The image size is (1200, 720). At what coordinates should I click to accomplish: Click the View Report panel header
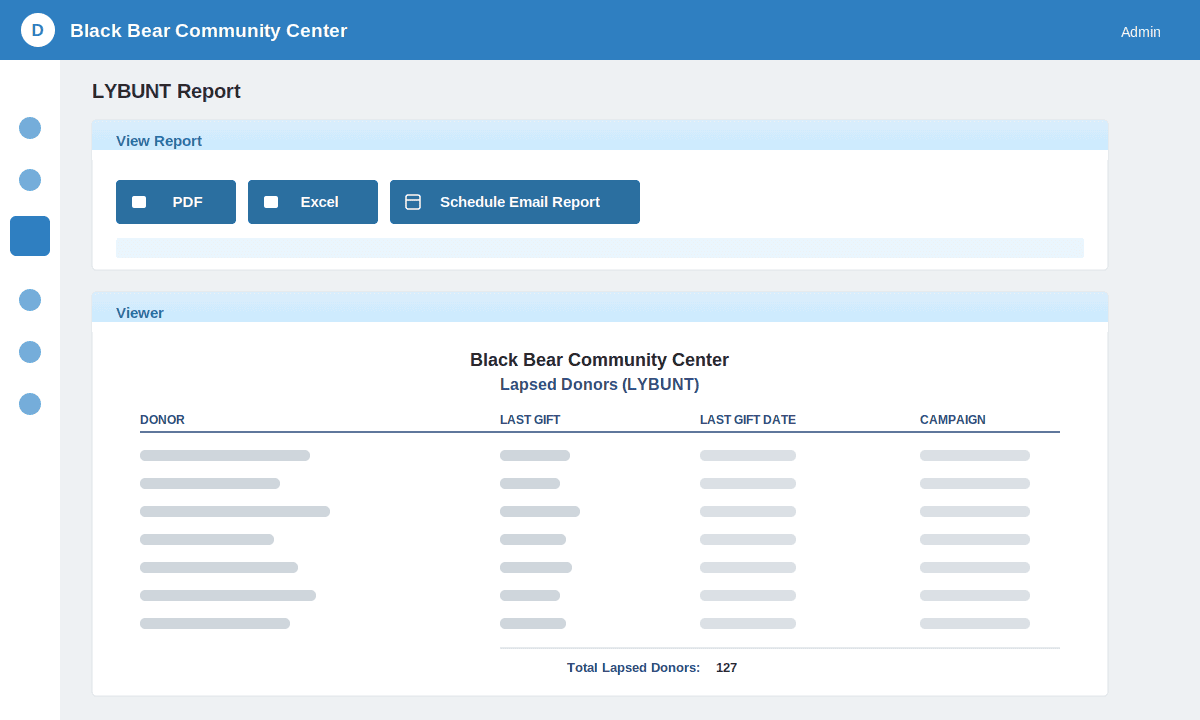pyautogui.click(x=600, y=135)
